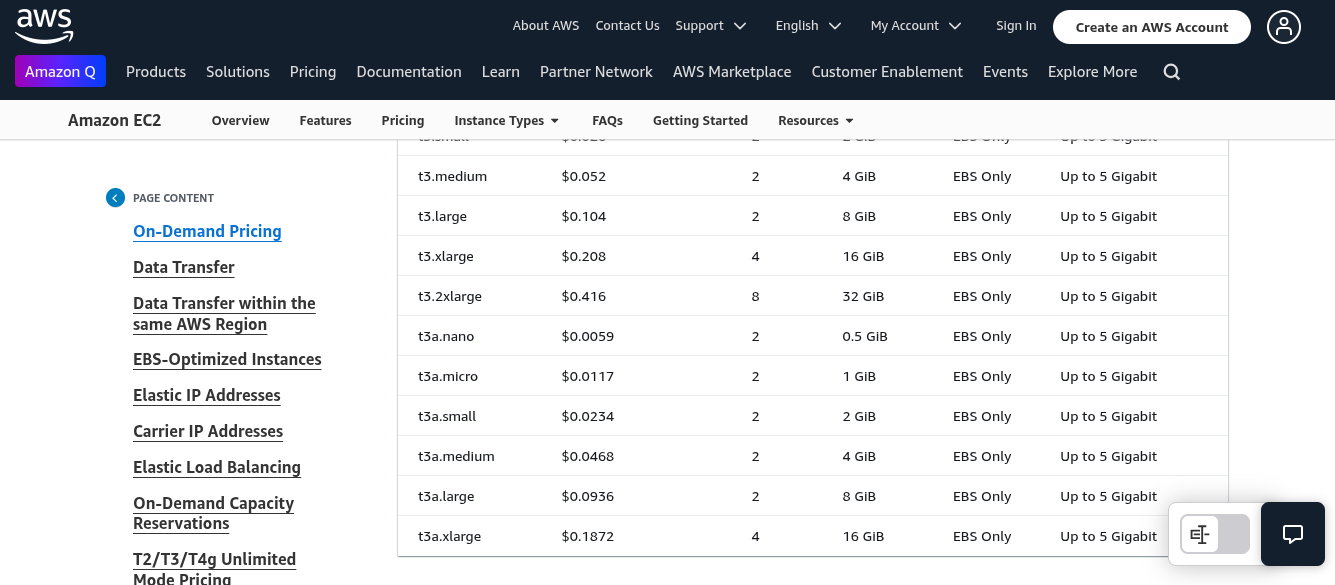Open Elastic Load Balancing section link
The width and height of the screenshot is (1335, 585).
point(217,467)
